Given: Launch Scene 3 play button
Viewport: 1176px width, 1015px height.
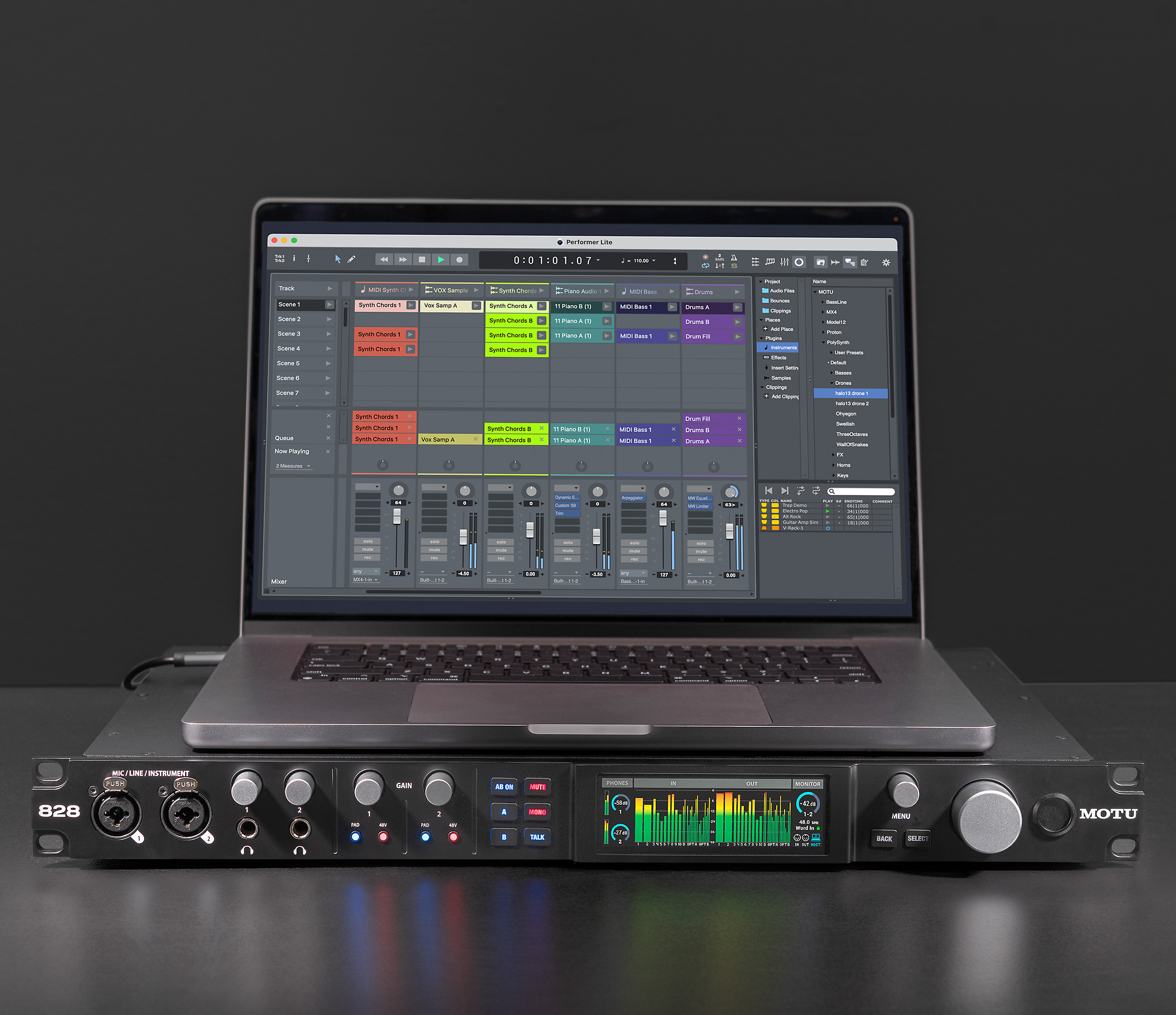Looking at the screenshot, I should [x=329, y=334].
